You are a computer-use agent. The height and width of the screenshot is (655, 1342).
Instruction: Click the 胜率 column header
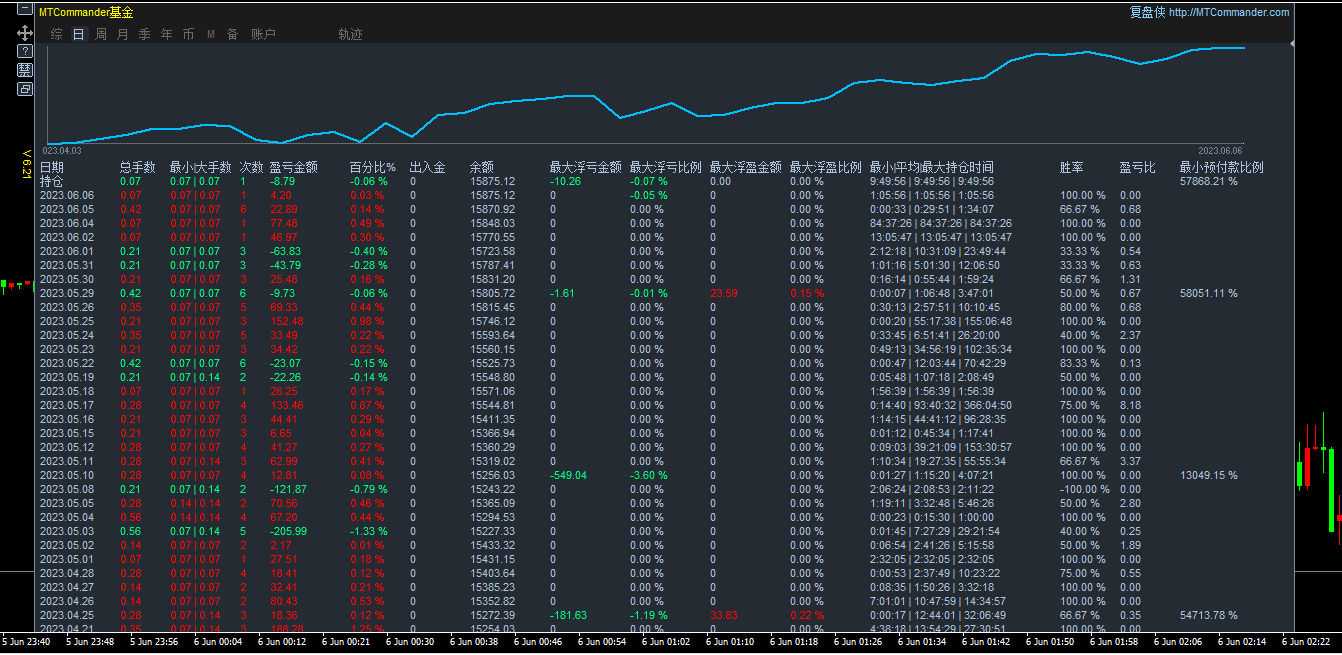[x=1071, y=168]
